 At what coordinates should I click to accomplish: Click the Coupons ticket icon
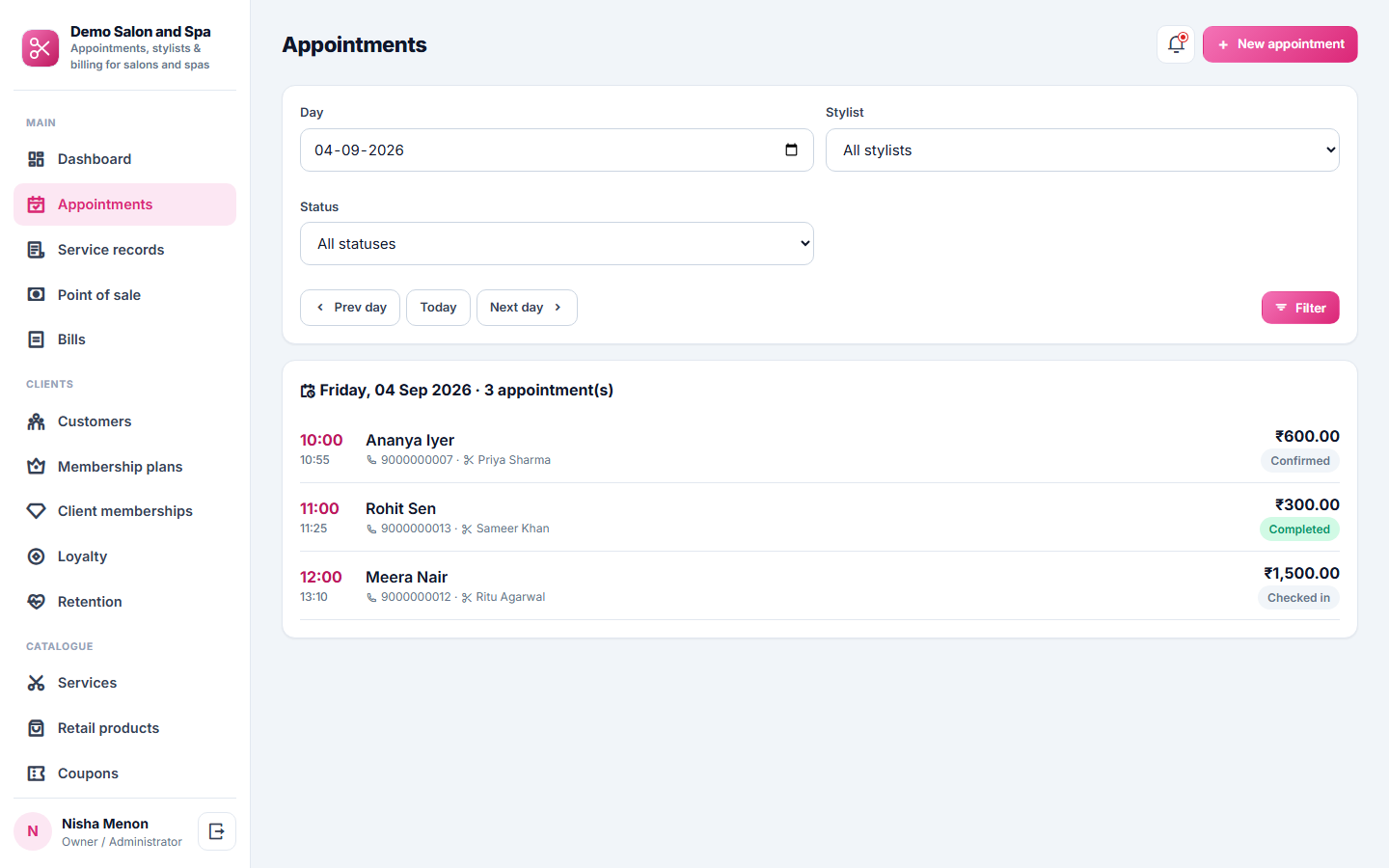[x=37, y=773]
